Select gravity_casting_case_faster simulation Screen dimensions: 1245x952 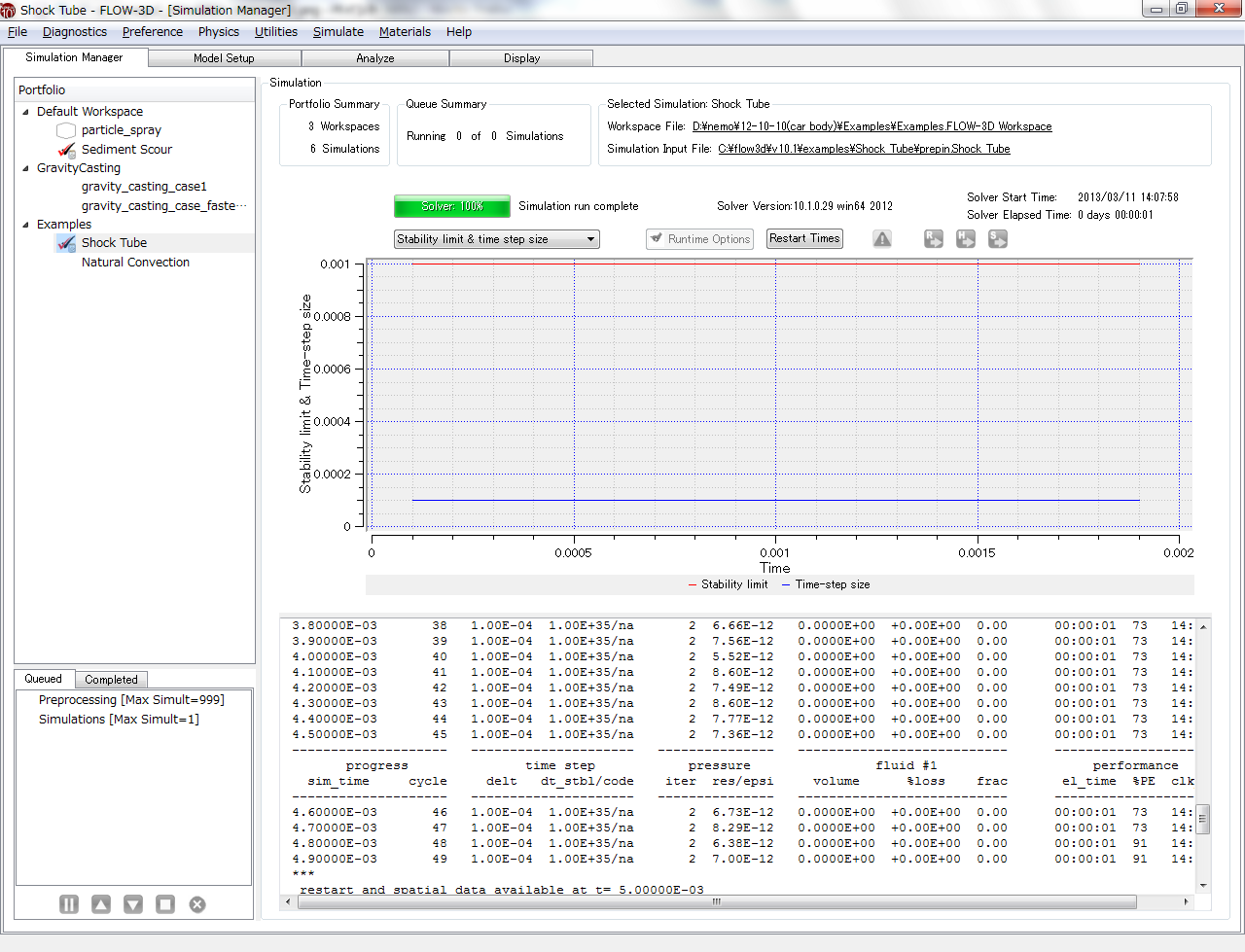pyautogui.click(x=163, y=206)
